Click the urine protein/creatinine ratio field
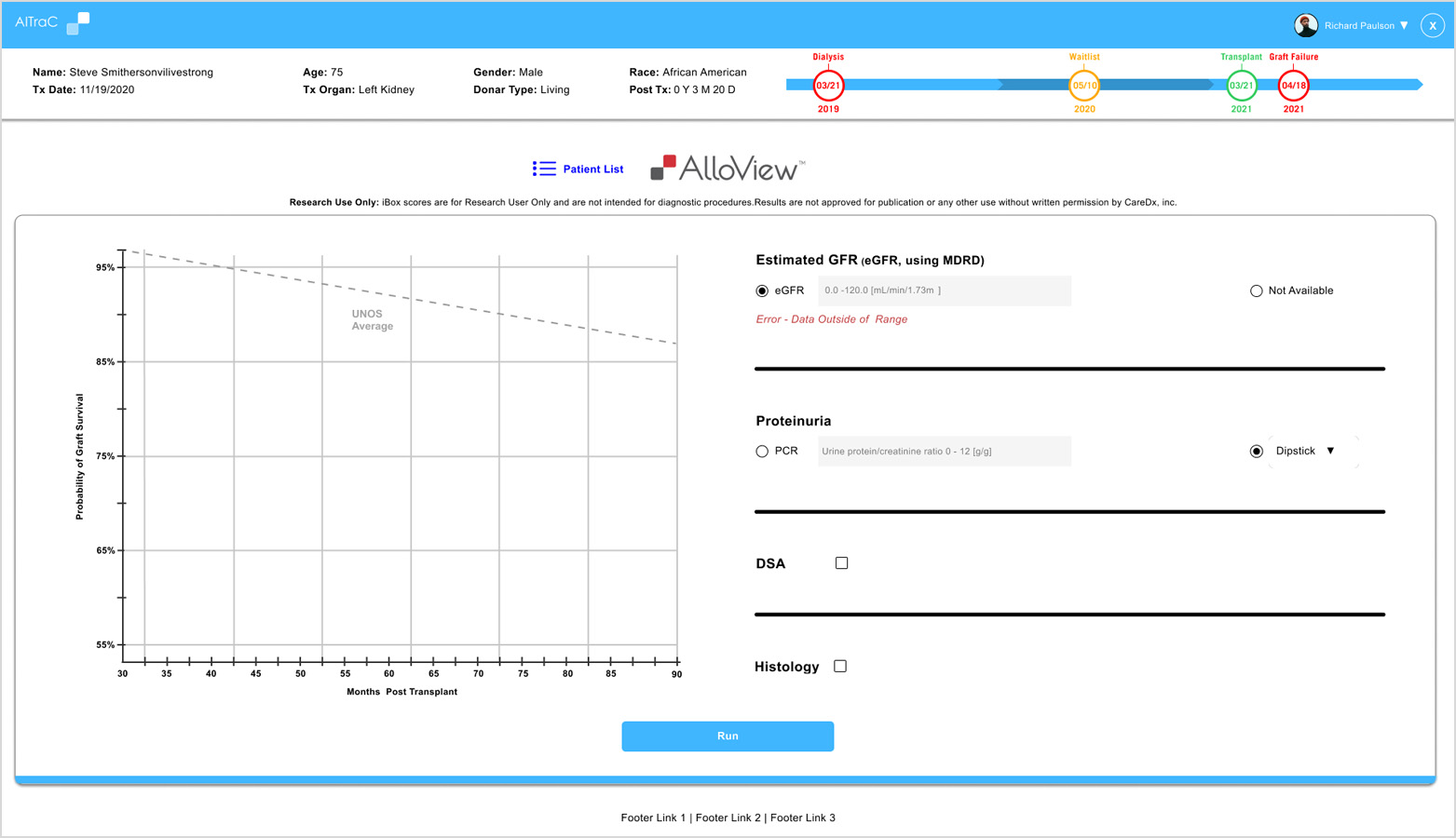Viewport: 1456px width, 838px height. click(944, 451)
